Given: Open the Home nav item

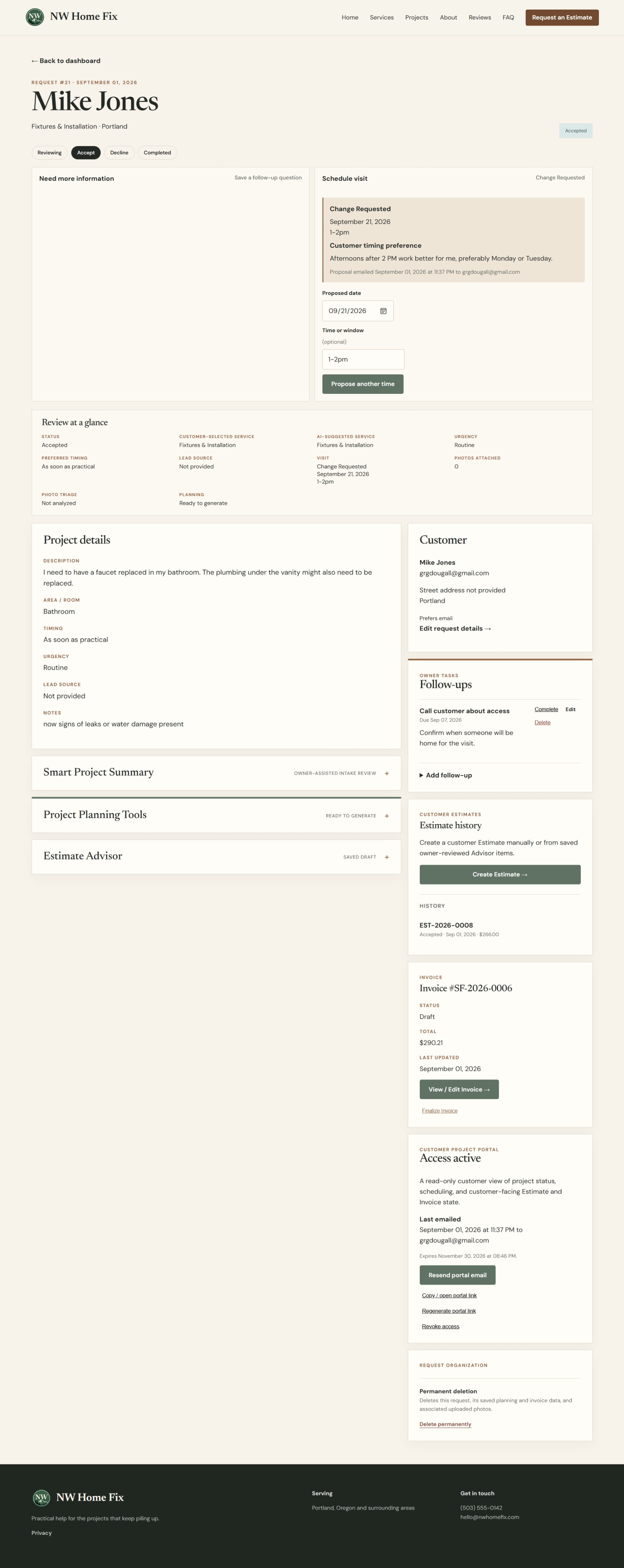Looking at the screenshot, I should point(350,18).
